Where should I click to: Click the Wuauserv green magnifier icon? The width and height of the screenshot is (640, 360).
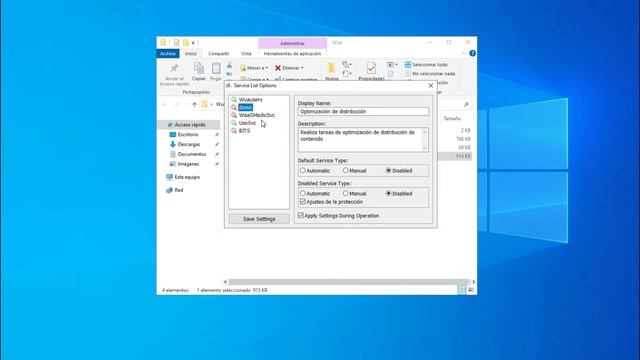[234, 100]
